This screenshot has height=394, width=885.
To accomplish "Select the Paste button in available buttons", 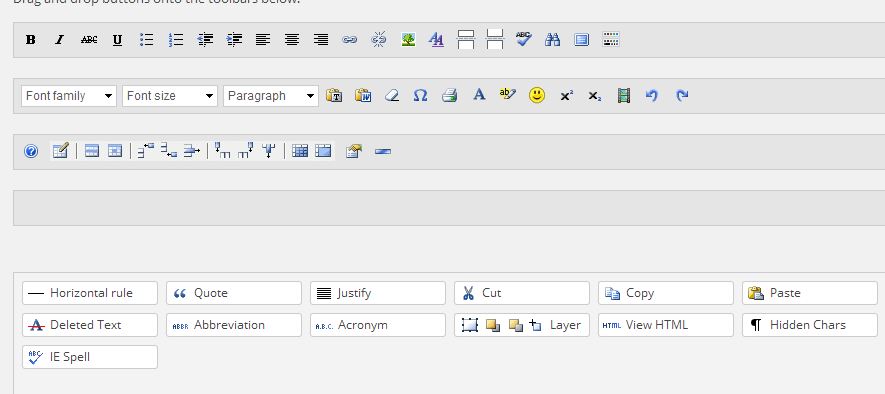I will point(809,293).
